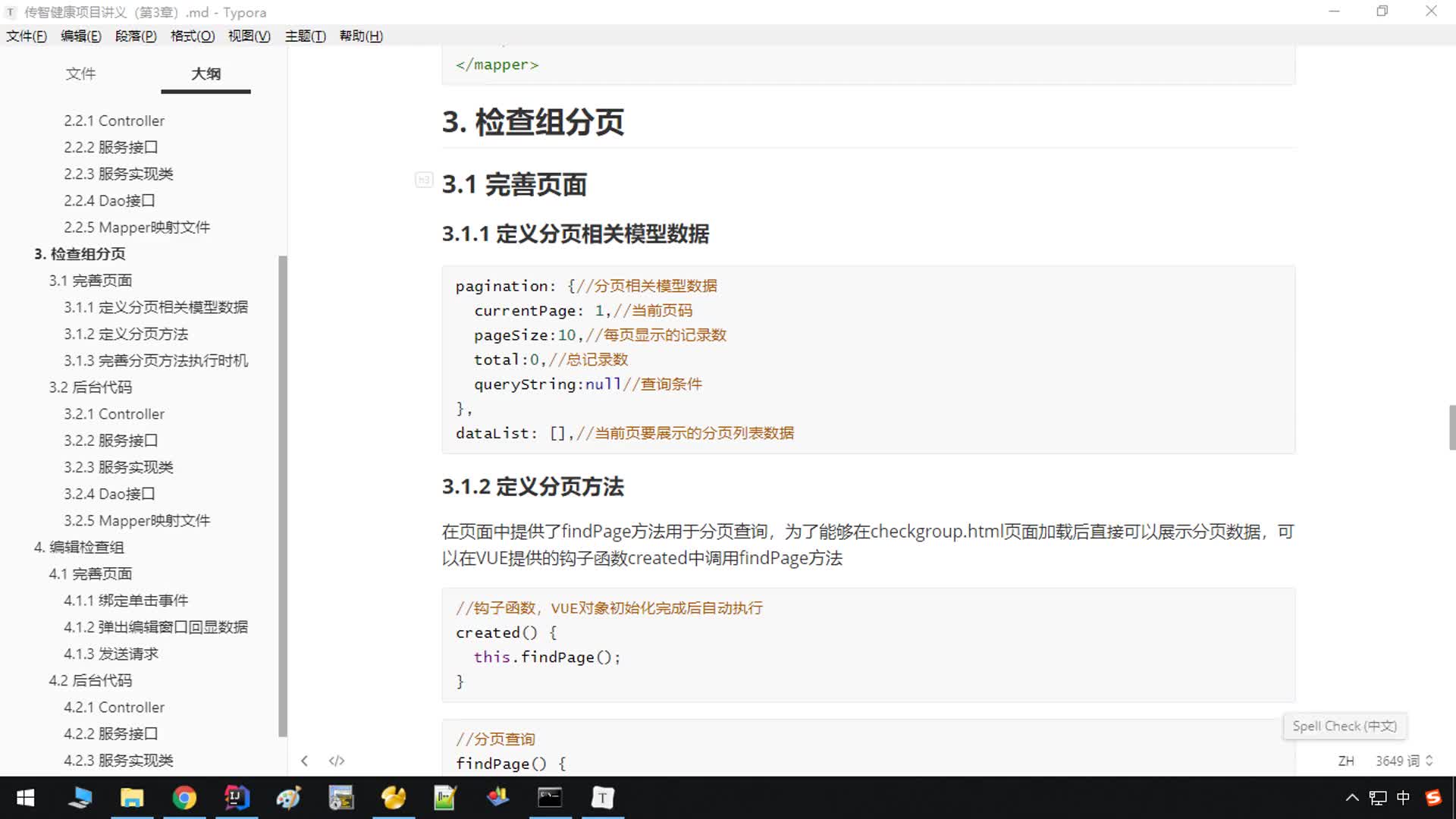The image size is (1456, 819).
Task: Select 3.2.2 服务接口 in outline
Action: [x=111, y=441]
